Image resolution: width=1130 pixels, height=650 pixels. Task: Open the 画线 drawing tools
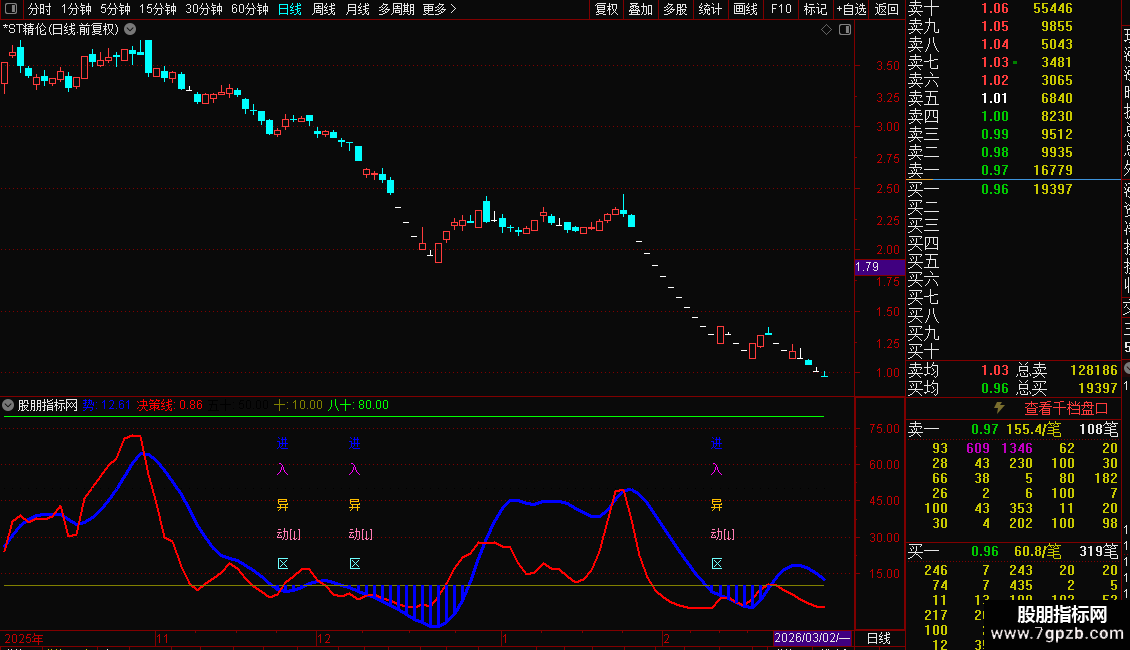click(745, 9)
